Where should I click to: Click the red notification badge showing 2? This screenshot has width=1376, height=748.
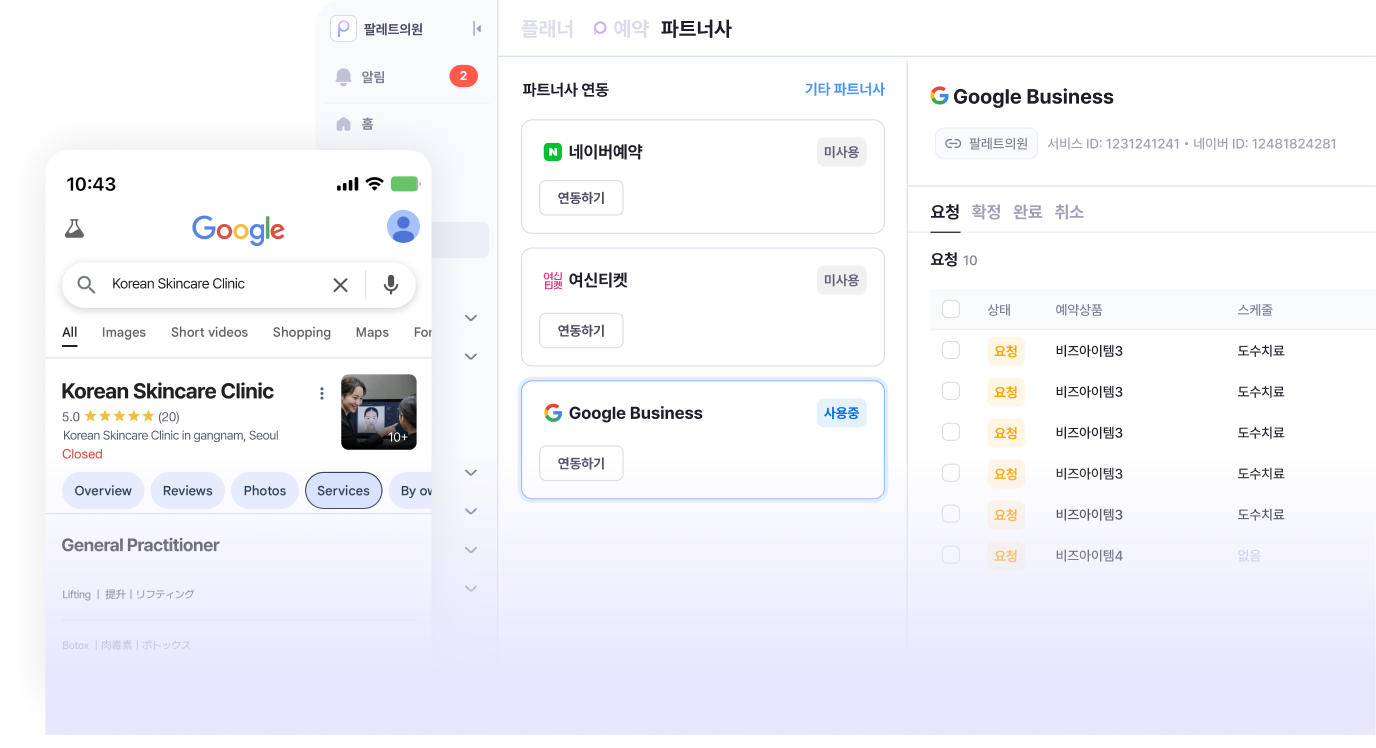[463, 76]
